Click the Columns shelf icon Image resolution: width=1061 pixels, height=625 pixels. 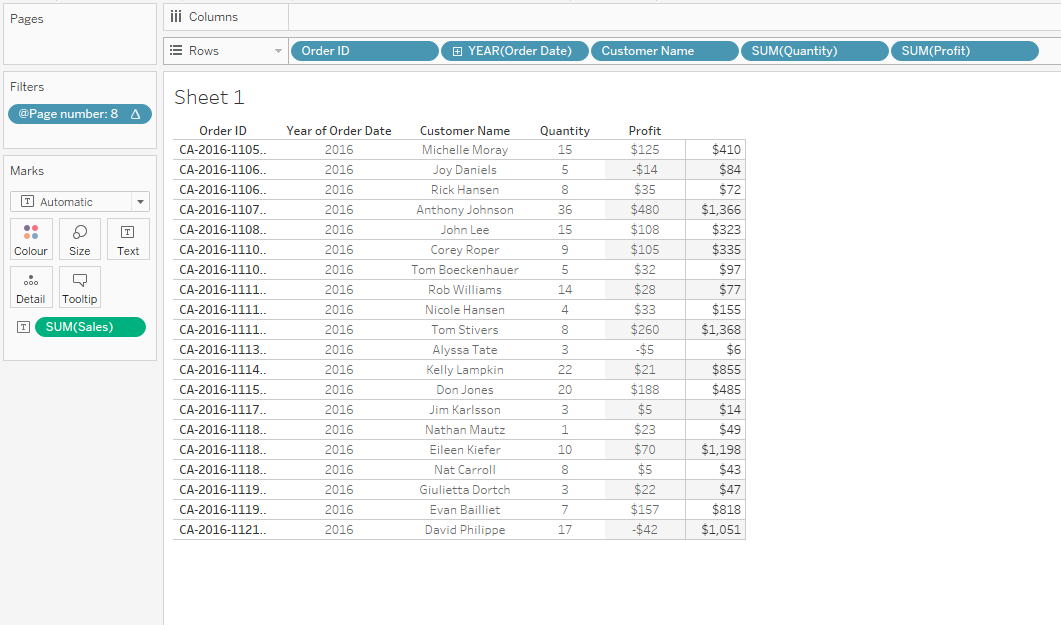176,17
